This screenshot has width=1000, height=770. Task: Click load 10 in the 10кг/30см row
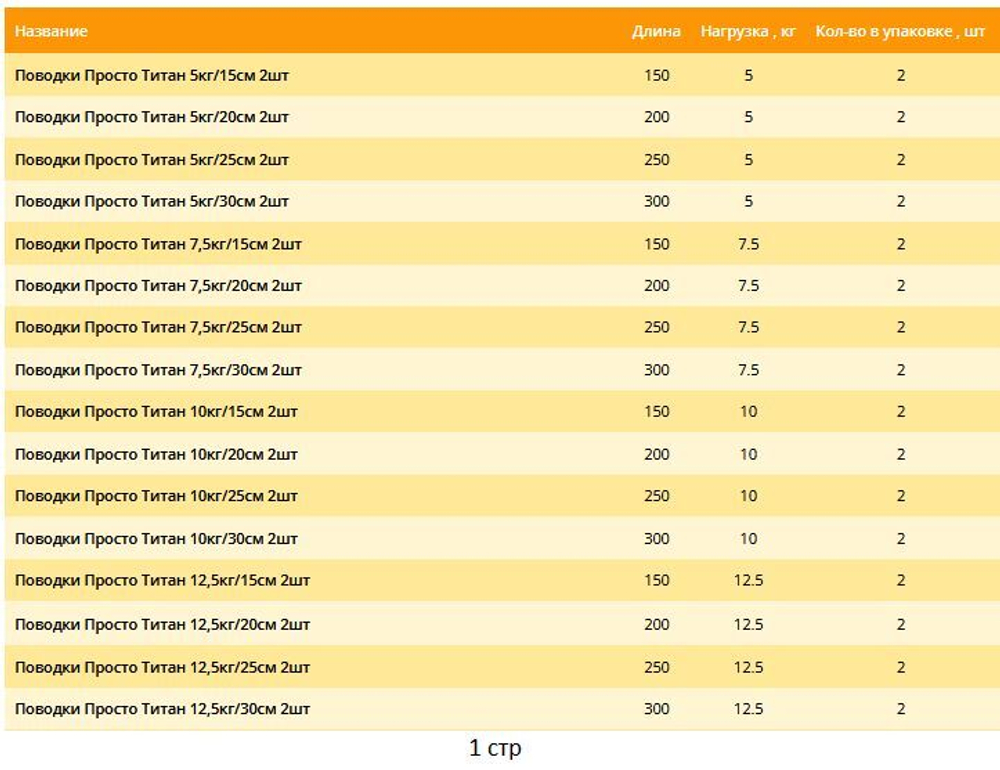coord(749,538)
